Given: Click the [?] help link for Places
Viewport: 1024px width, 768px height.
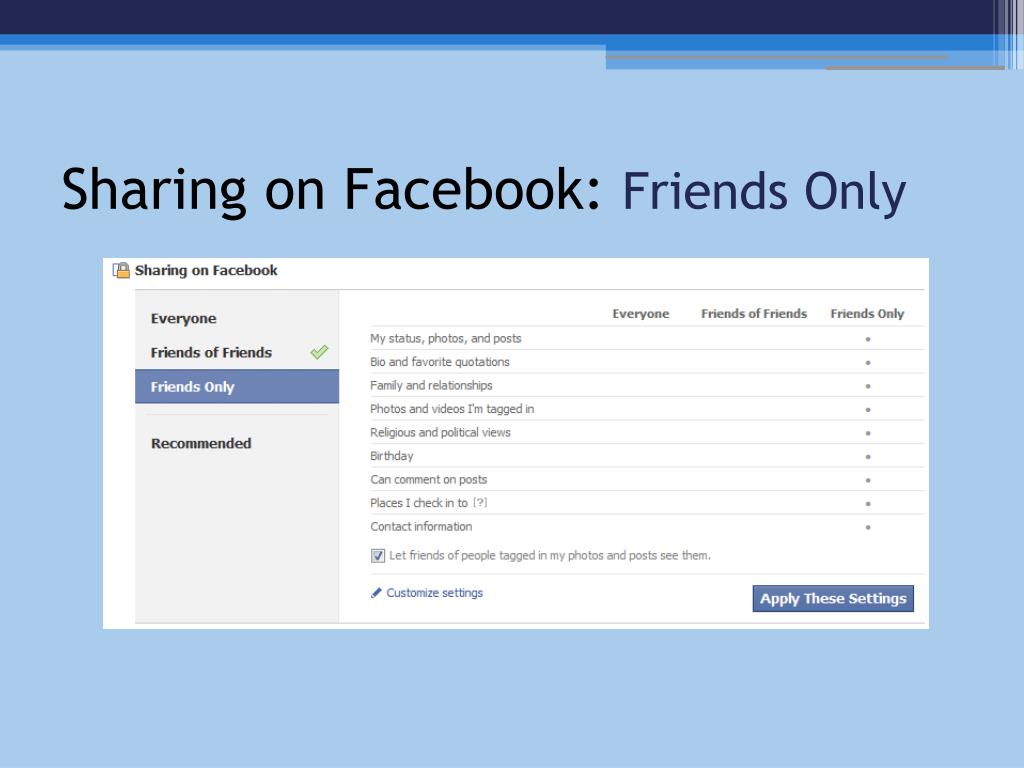Looking at the screenshot, I should pyautogui.click(x=480, y=503).
